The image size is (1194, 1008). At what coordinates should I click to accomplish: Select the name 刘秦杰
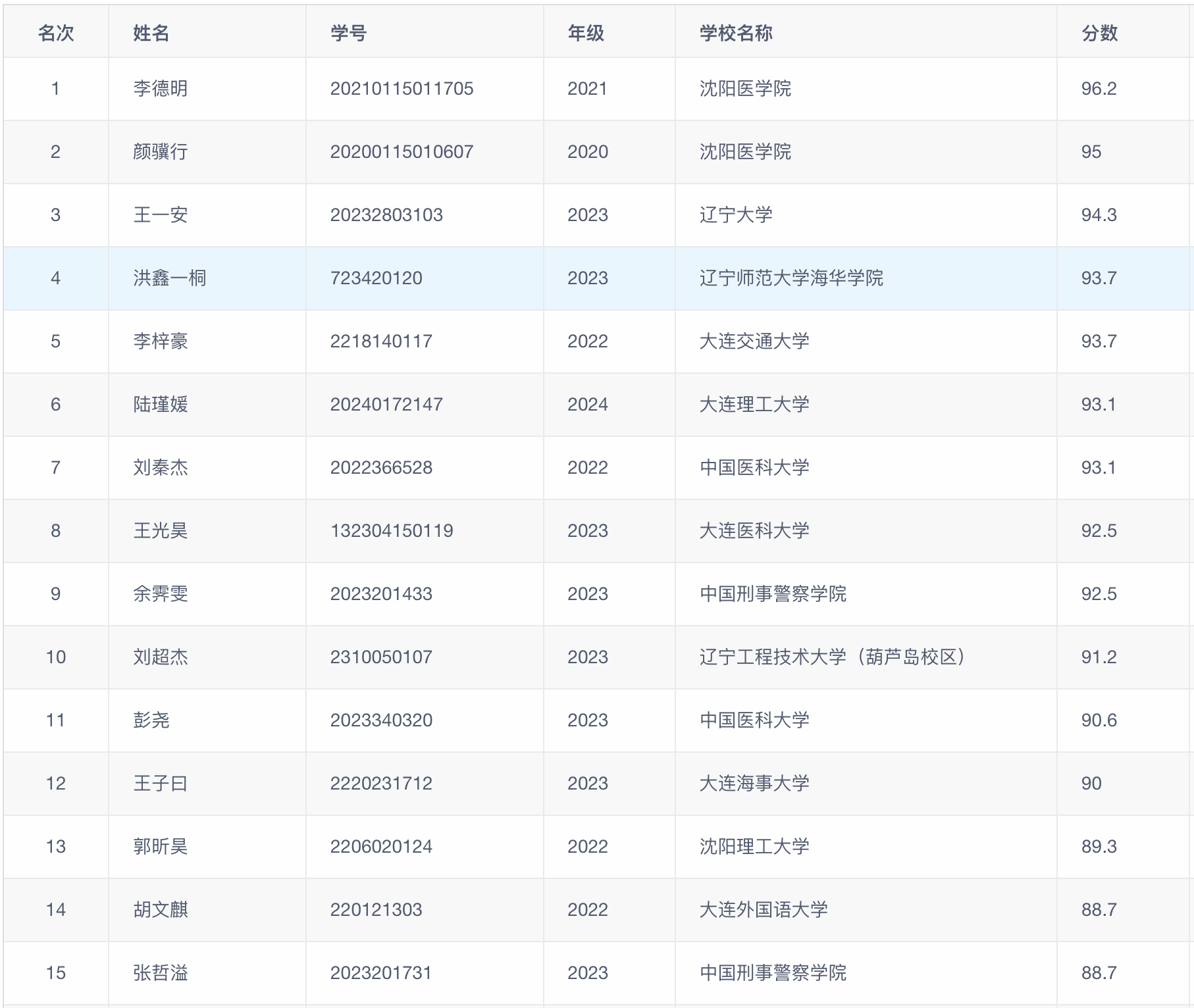[x=161, y=468]
